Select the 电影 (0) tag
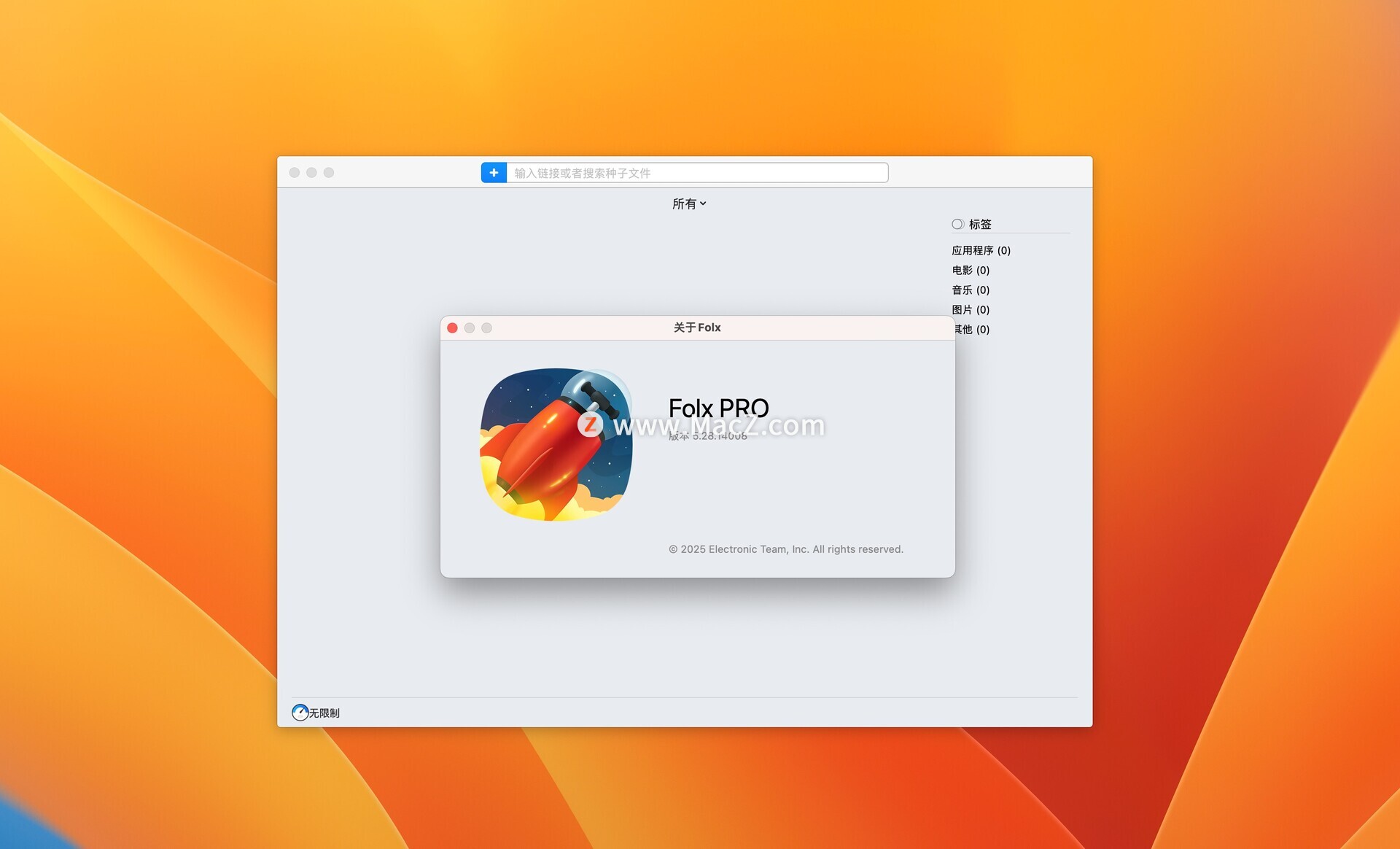 pyautogui.click(x=971, y=270)
